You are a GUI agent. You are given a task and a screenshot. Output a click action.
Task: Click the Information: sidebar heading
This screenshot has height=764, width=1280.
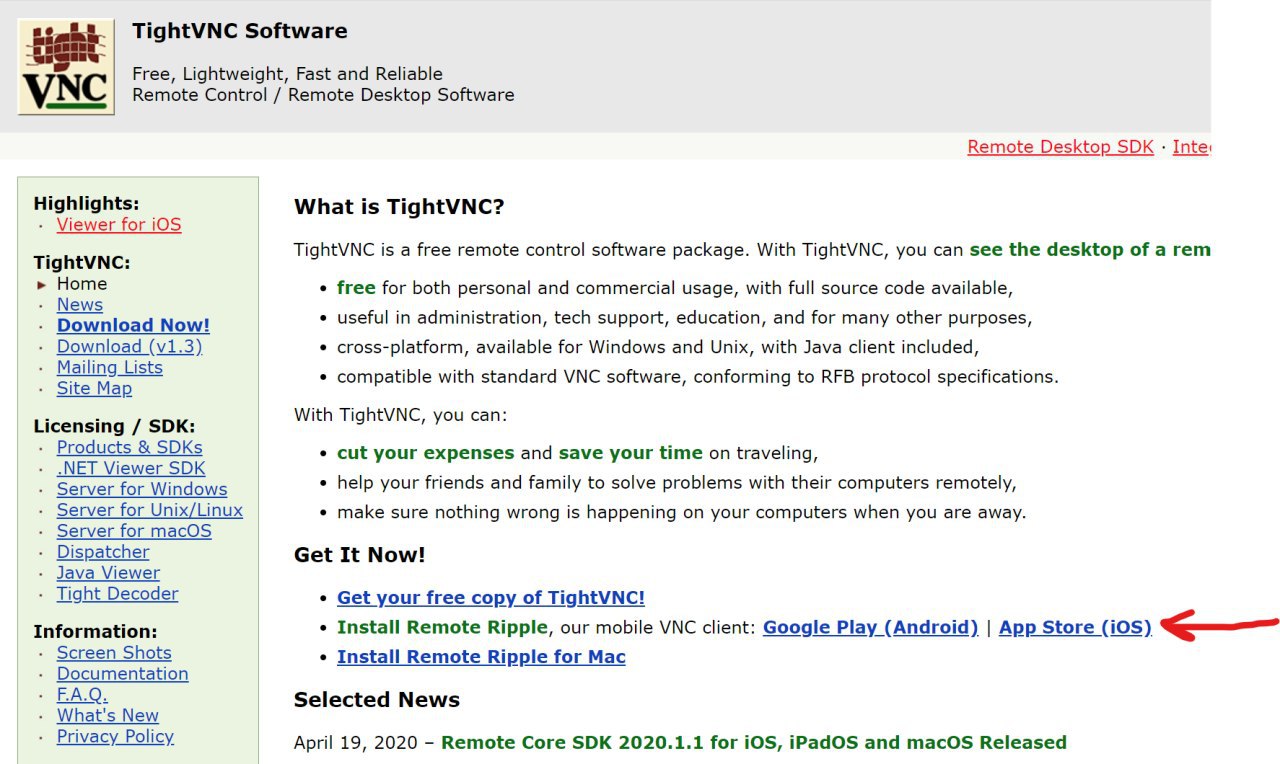pyautogui.click(x=95, y=633)
